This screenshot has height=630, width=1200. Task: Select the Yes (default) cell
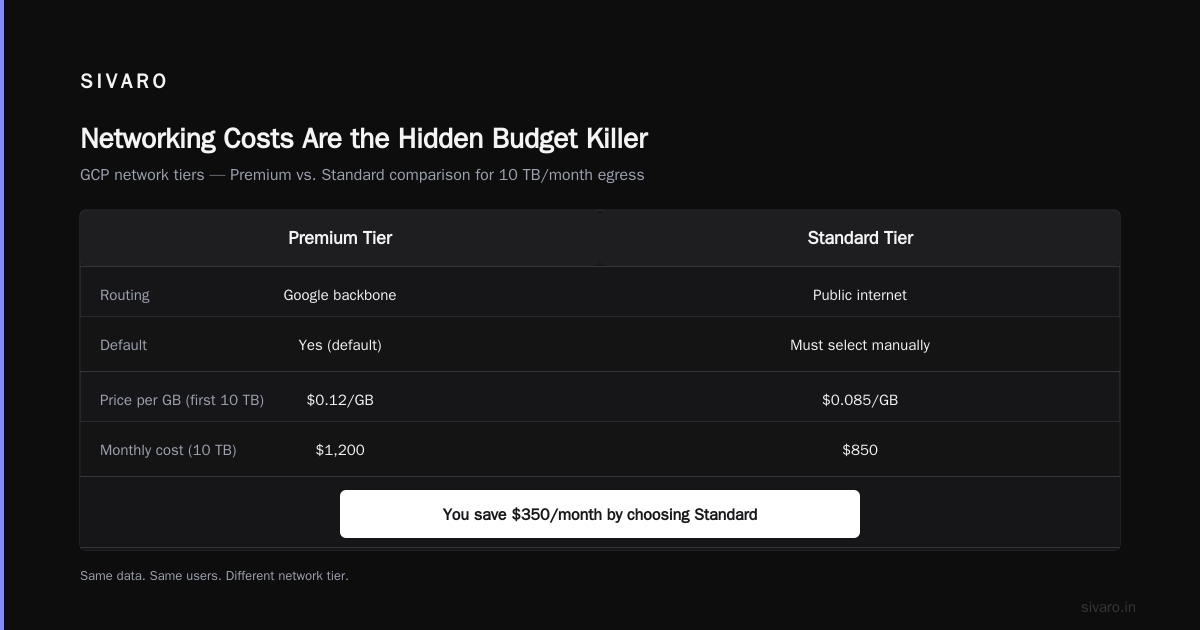click(340, 345)
